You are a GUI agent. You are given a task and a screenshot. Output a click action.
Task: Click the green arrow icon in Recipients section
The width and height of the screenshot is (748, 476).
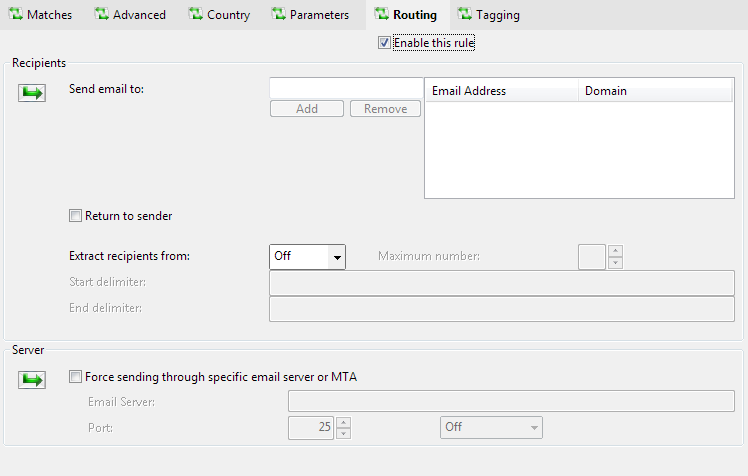pyautogui.click(x=32, y=92)
